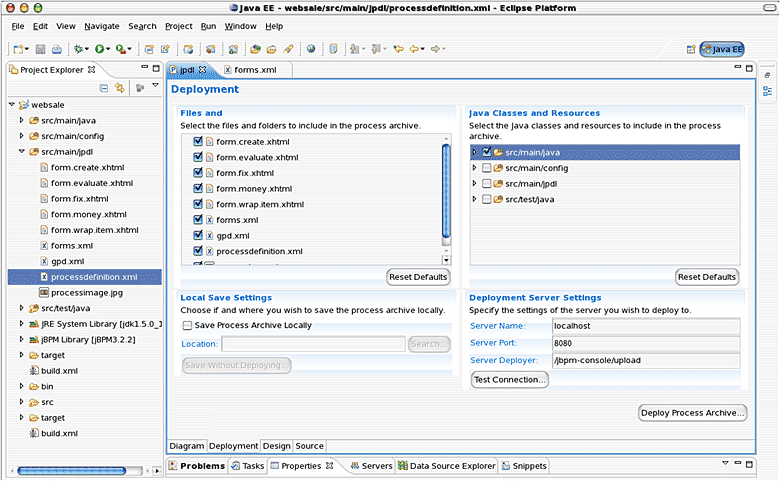Open the Window menu

[x=240, y=26]
